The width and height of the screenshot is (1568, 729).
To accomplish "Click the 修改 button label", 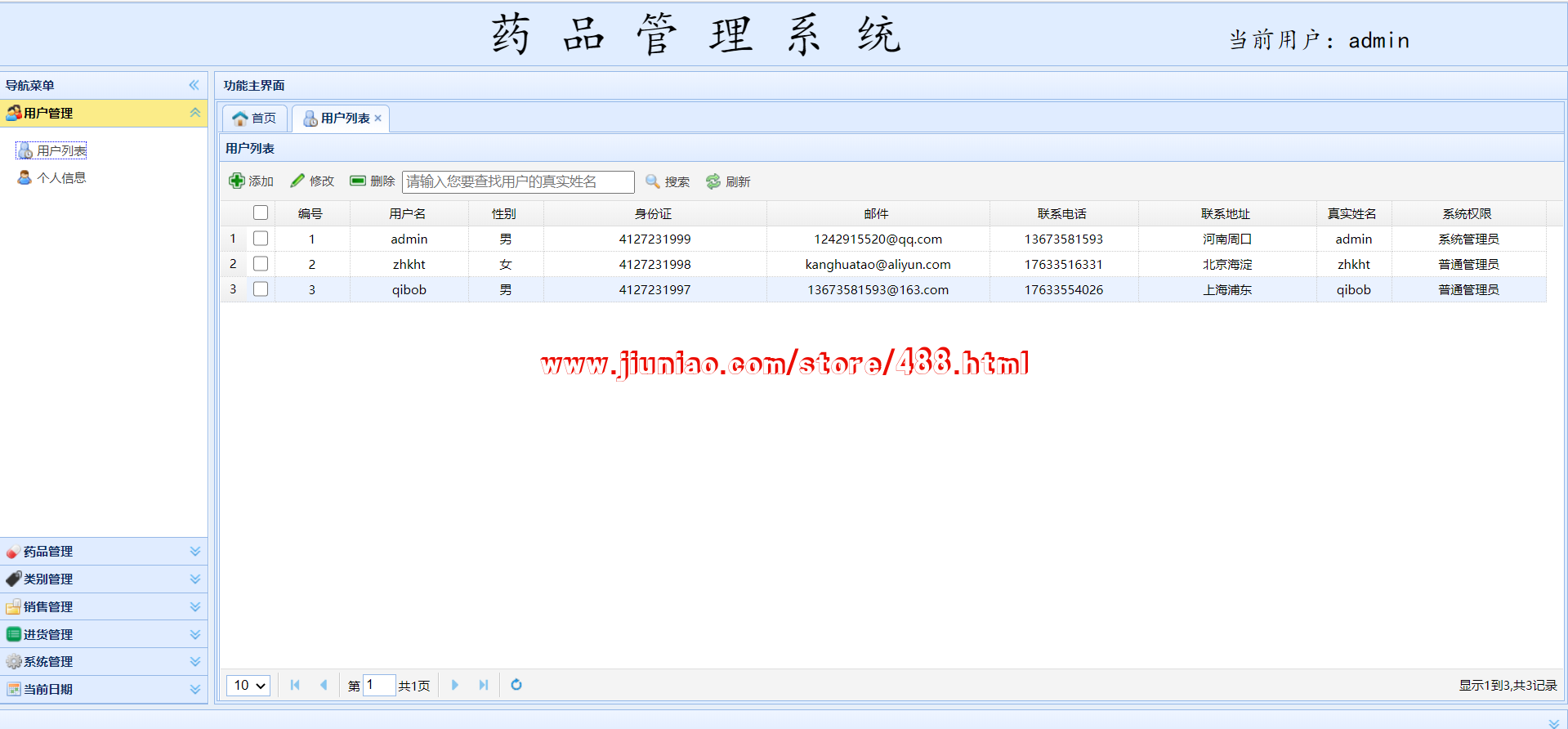I will (x=322, y=181).
